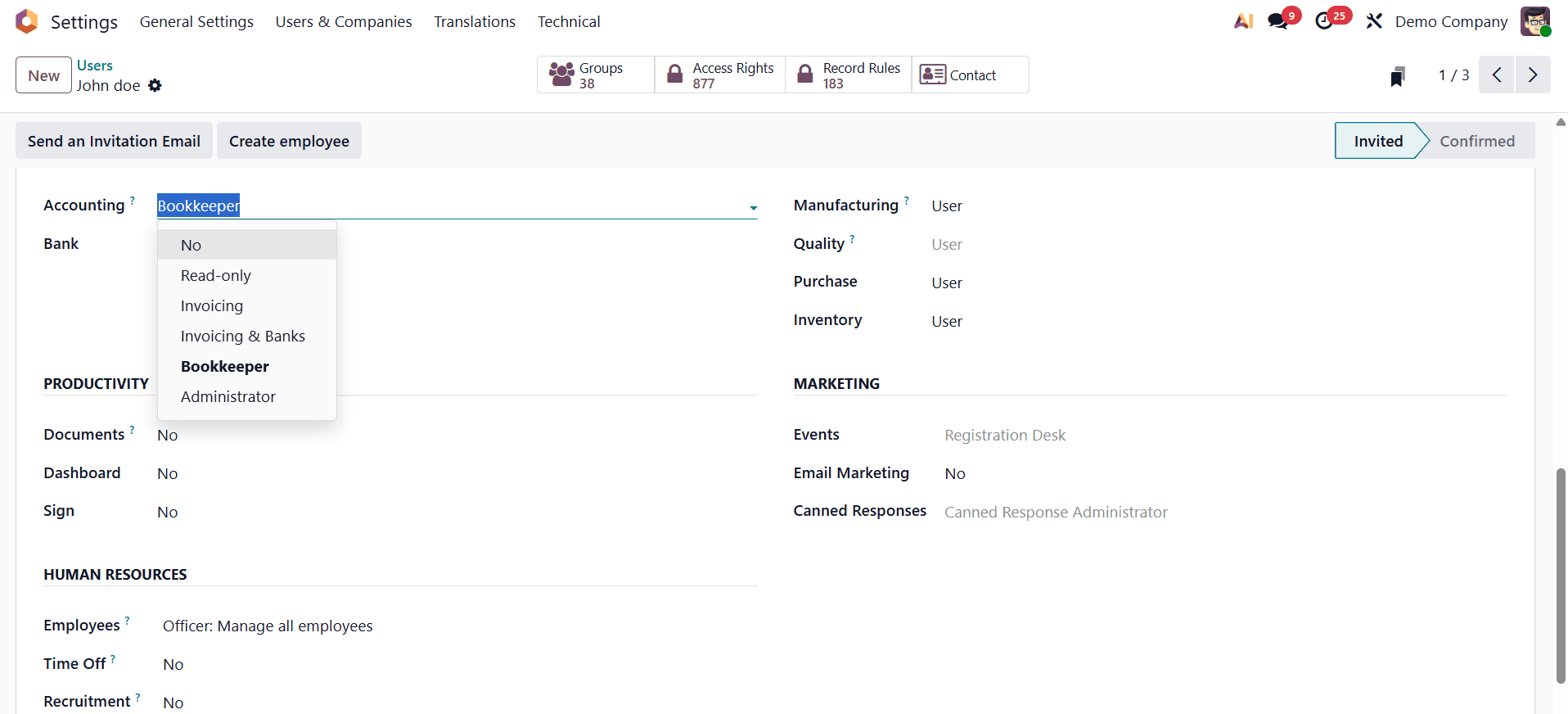Select Invoicing & Banks from dropdown

pos(242,336)
